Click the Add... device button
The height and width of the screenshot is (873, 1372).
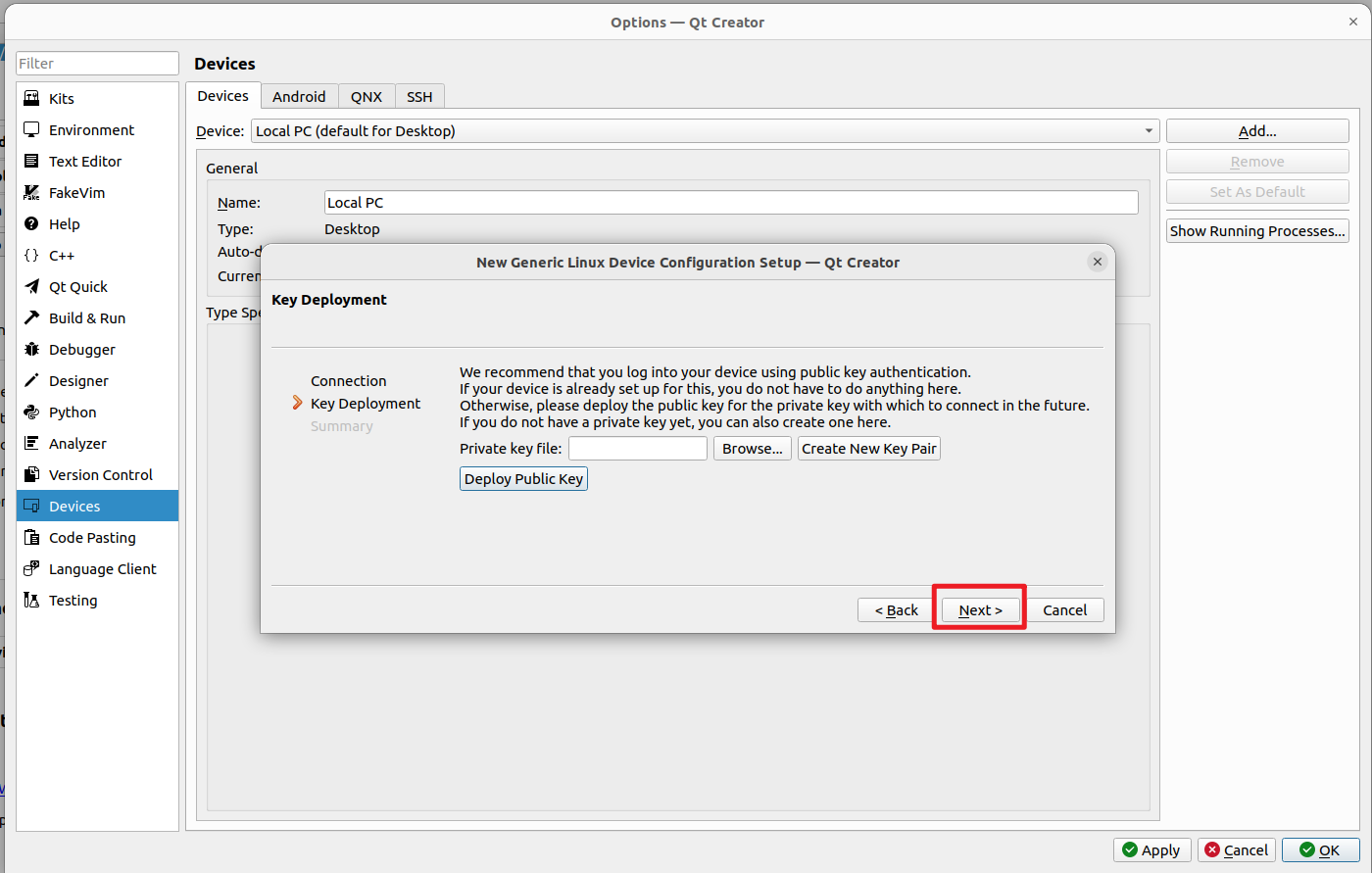[x=1257, y=131]
